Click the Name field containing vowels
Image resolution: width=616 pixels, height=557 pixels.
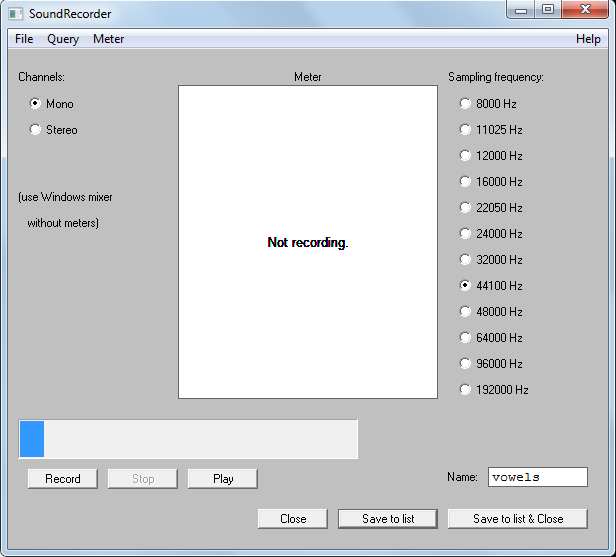click(538, 477)
